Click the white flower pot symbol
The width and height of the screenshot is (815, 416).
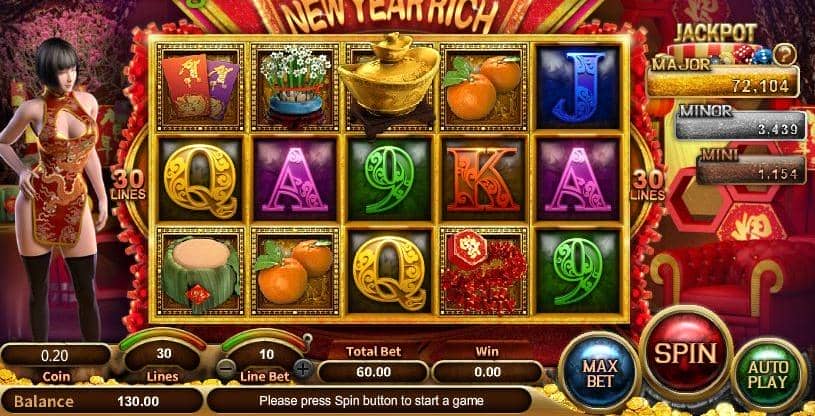pos(295,87)
